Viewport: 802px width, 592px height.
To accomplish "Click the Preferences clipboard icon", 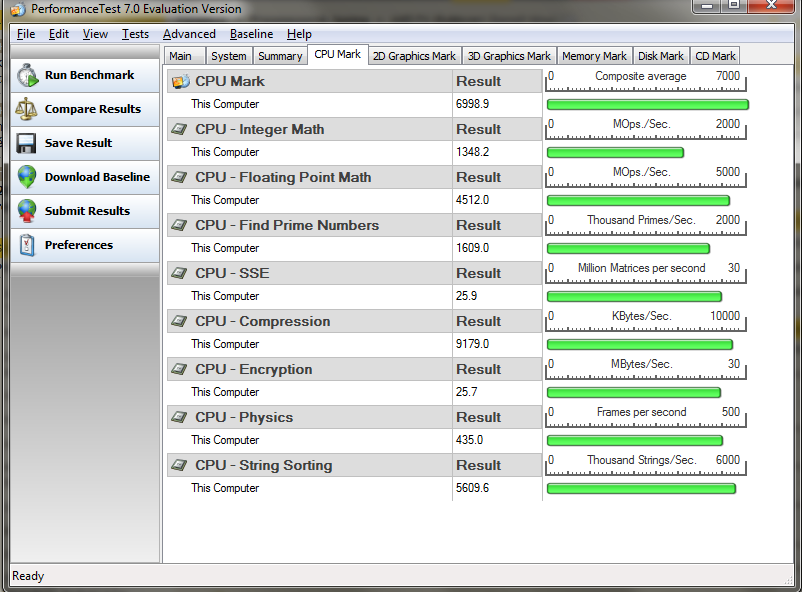I will (27, 245).
